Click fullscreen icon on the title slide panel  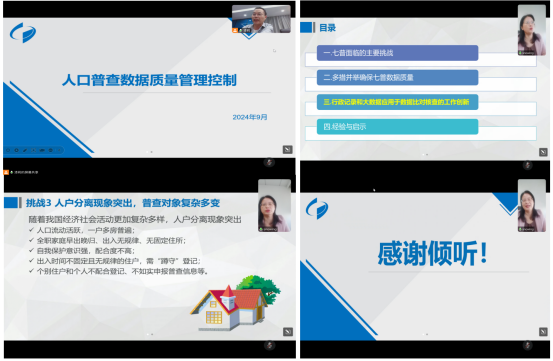287,150
